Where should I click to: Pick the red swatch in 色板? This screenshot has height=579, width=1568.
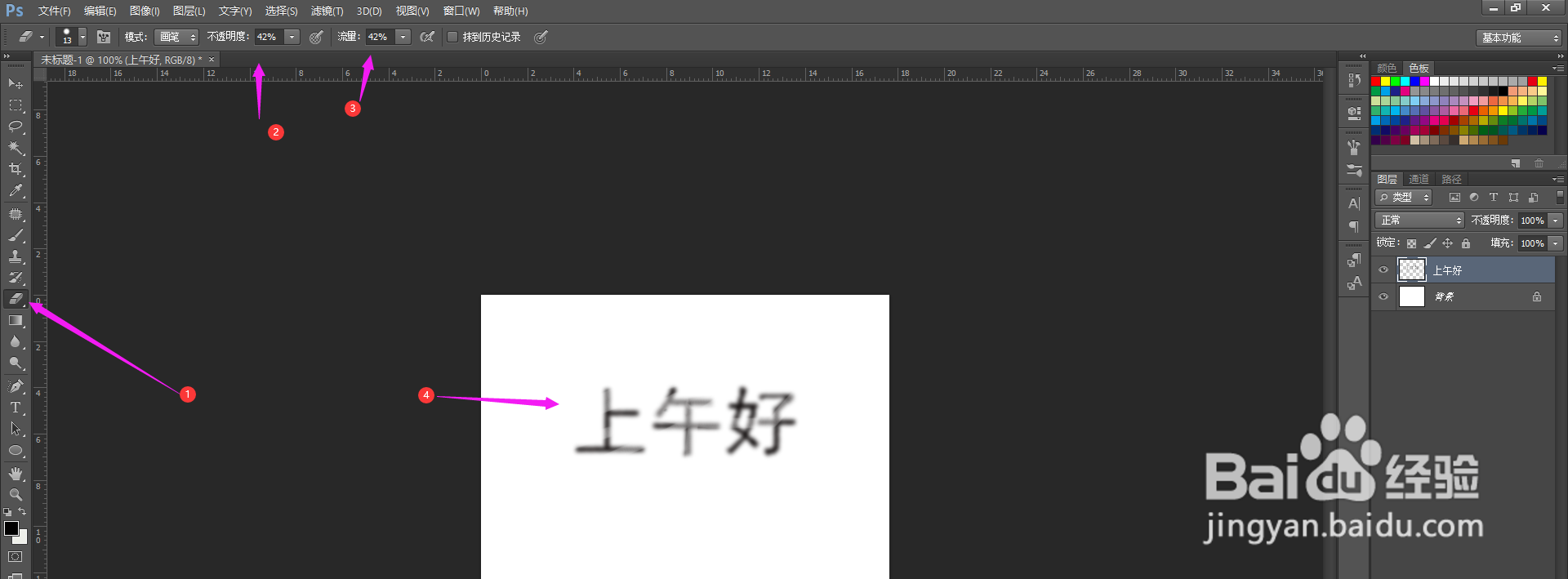(x=1376, y=82)
